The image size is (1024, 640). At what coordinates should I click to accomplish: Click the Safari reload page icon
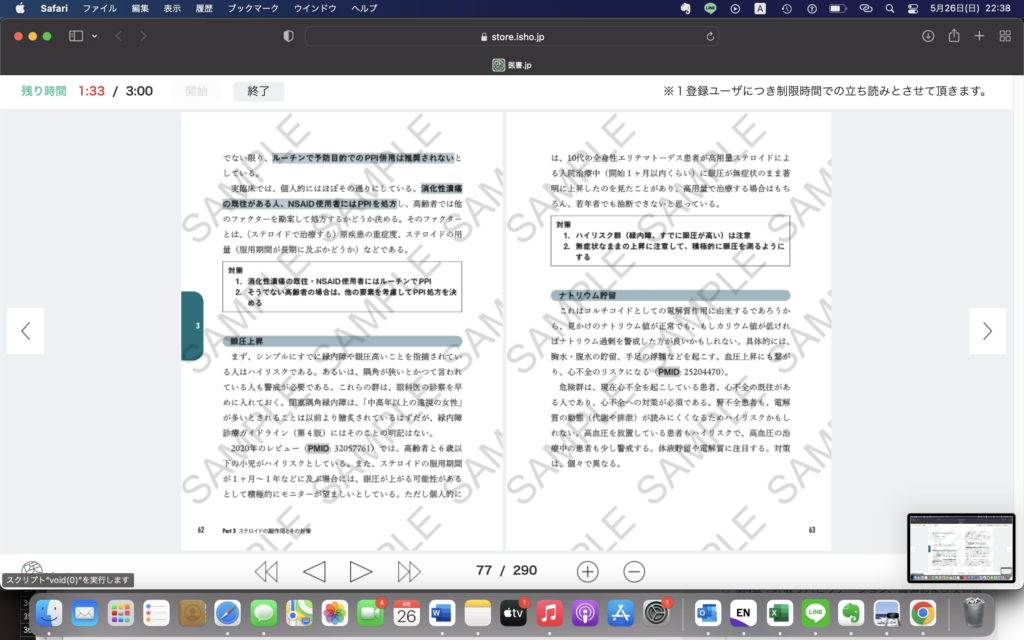tap(710, 36)
